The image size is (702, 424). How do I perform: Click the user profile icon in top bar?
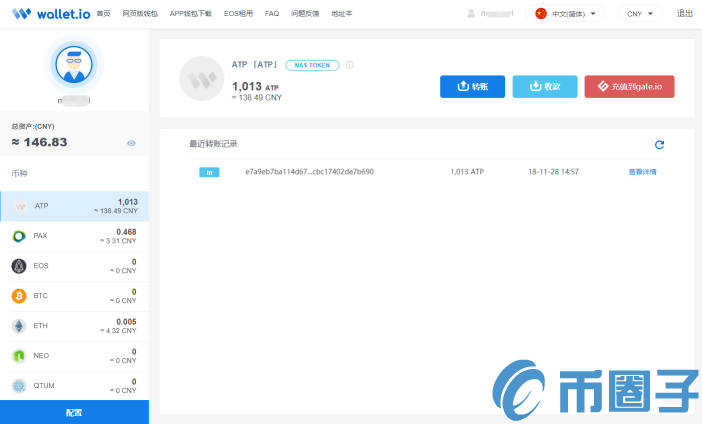click(471, 14)
